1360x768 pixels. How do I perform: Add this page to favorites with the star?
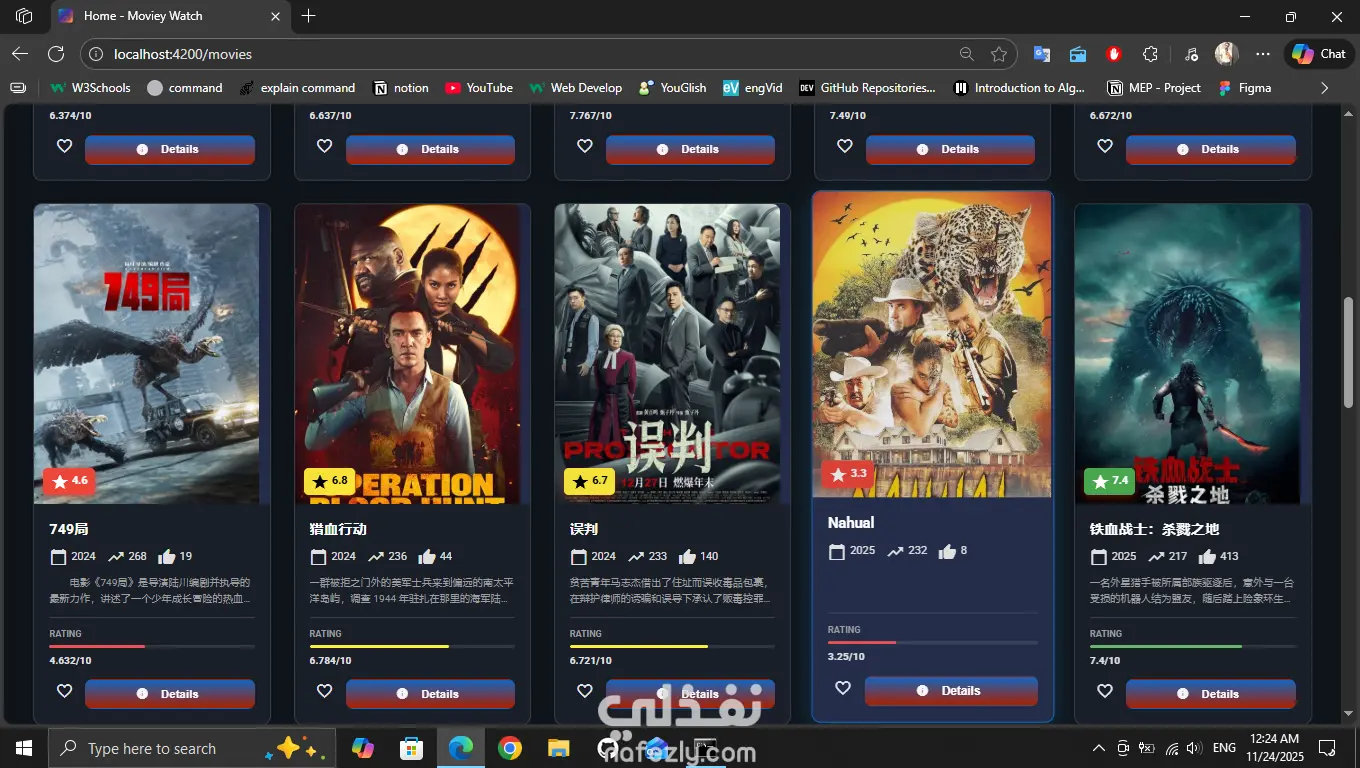[999, 54]
